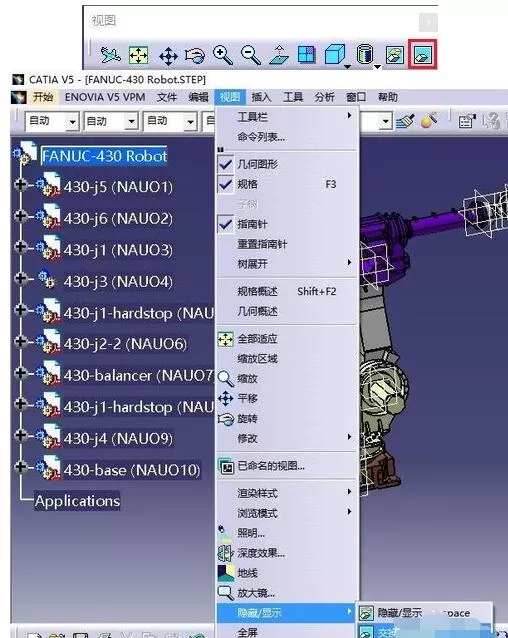Select the Normal View icon

tap(279, 55)
